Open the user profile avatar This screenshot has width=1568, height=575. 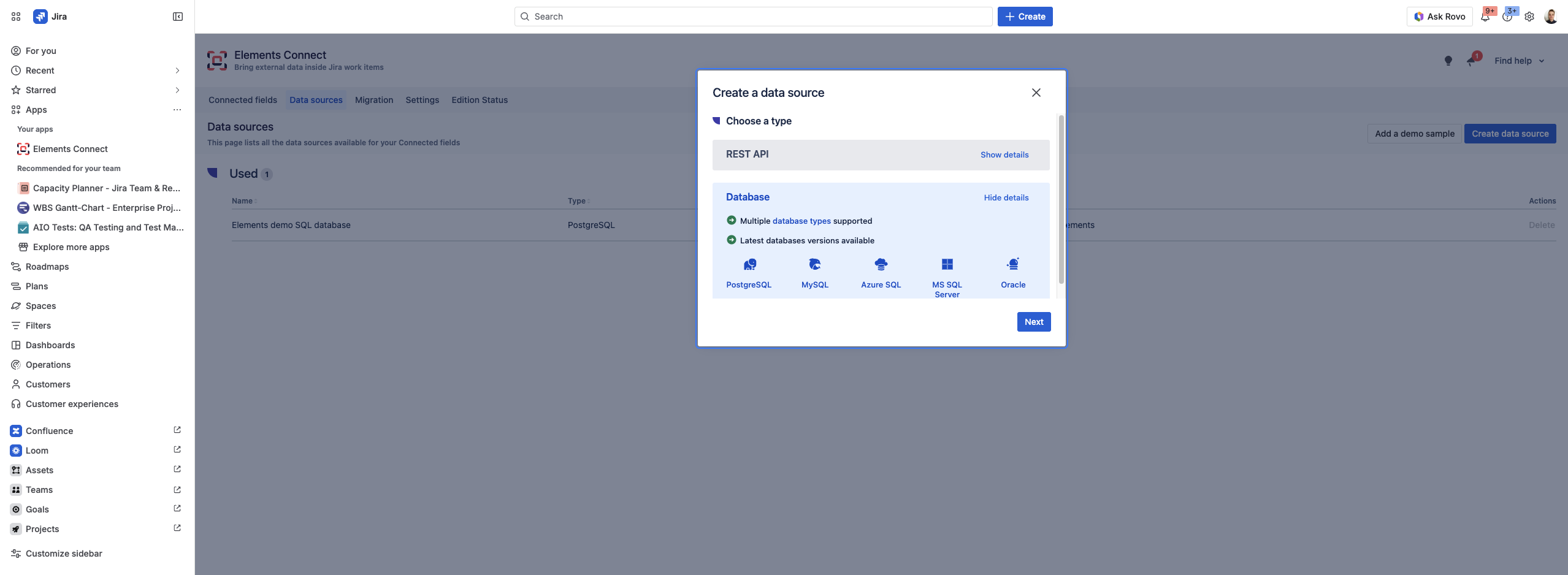1551,17
